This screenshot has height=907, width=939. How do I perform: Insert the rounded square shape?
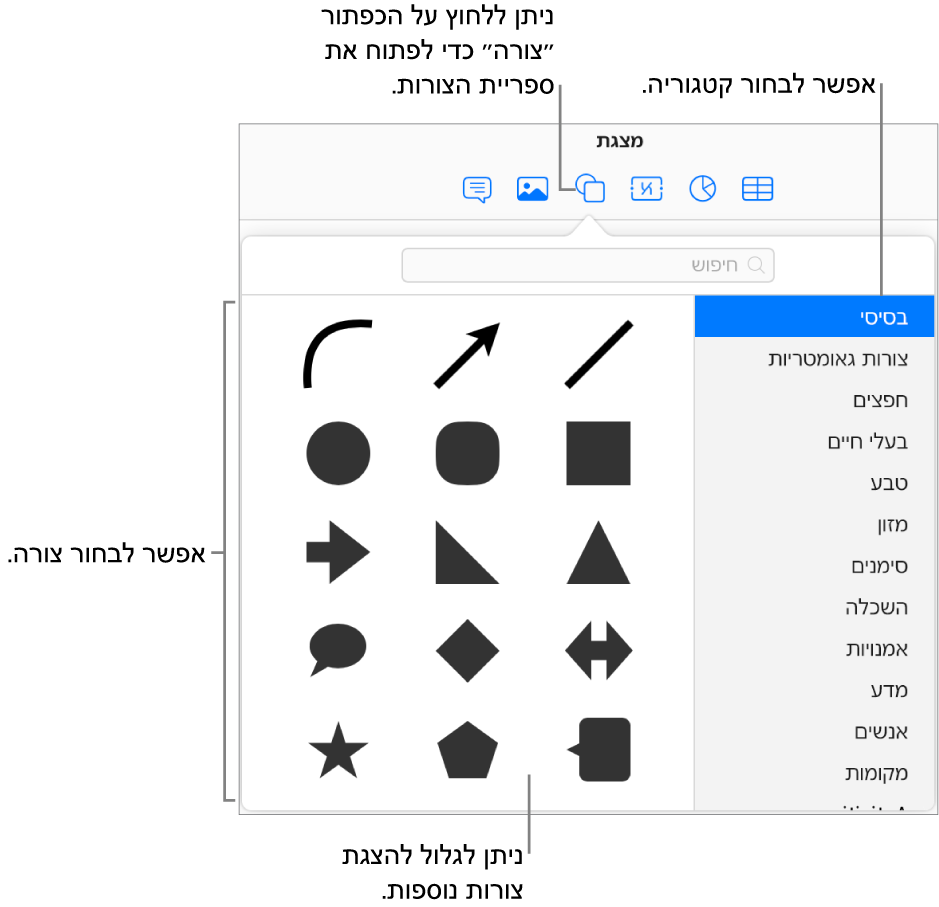[x=467, y=453]
